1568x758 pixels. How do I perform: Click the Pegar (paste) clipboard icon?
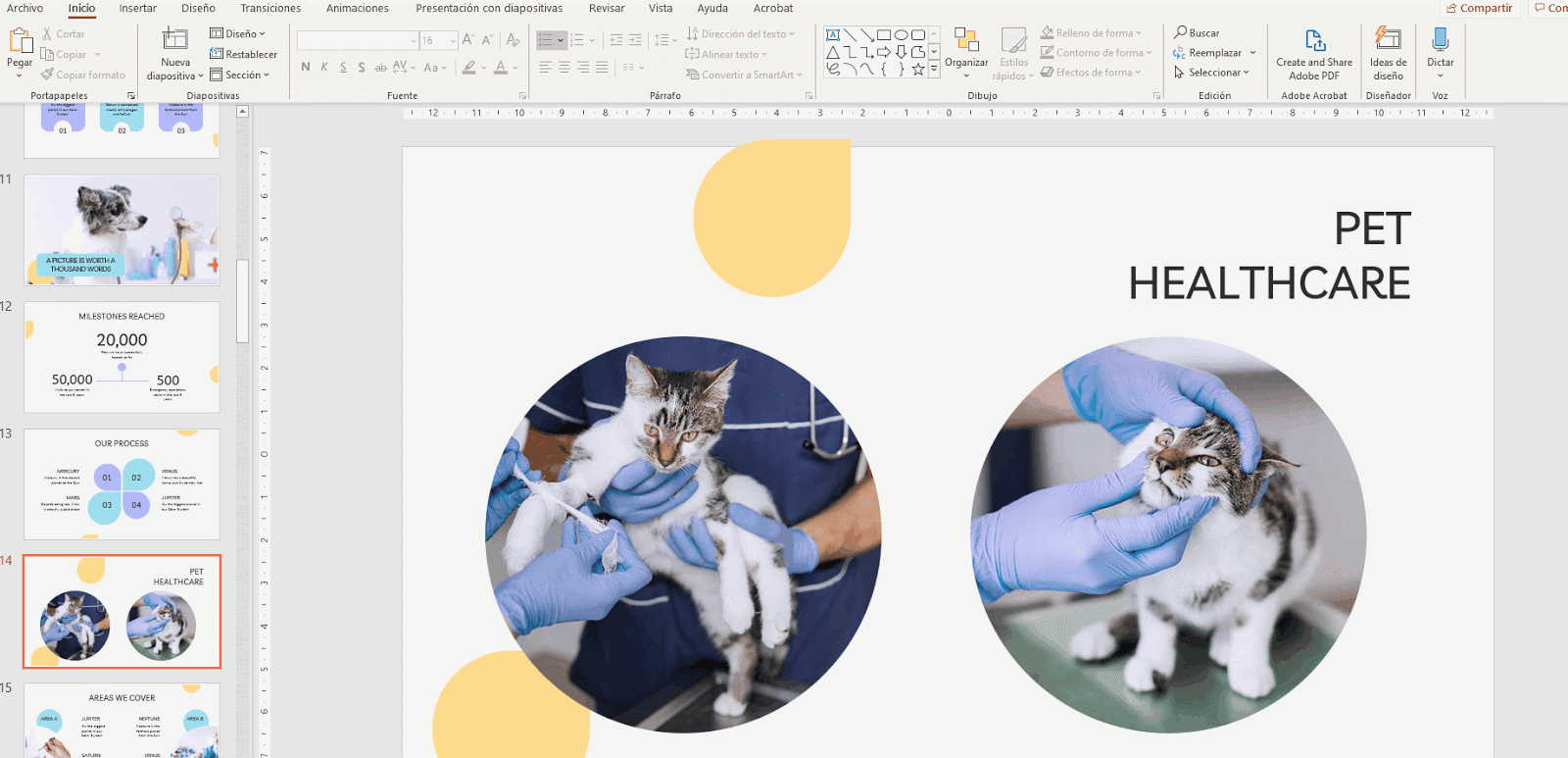[x=20, y=40]
